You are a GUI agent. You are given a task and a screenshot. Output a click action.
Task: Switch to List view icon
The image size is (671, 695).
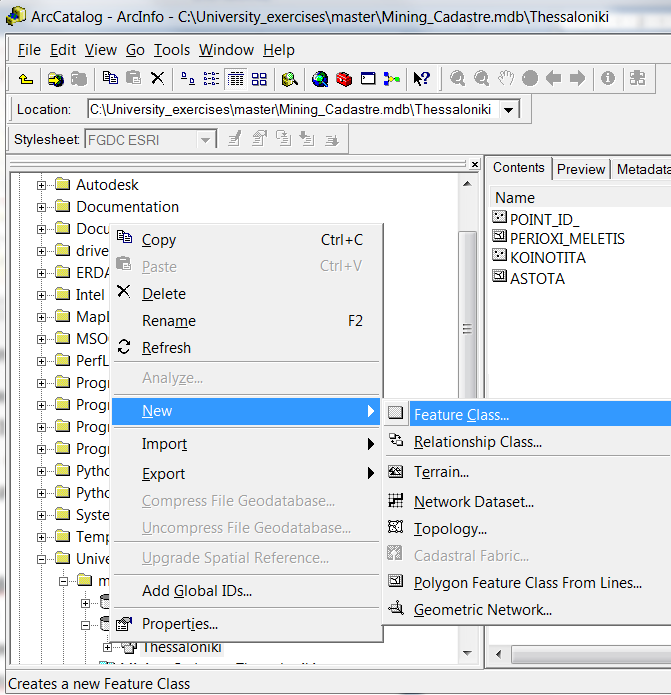[211, 79]
